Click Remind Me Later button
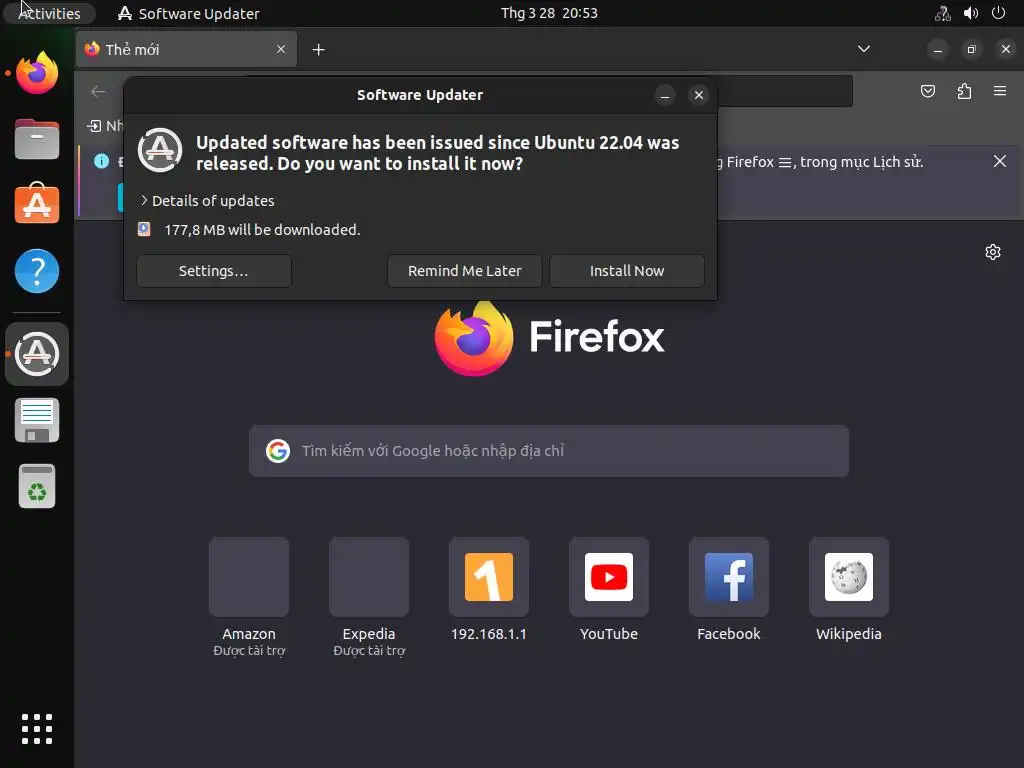Screen dimensions: 1024x768 click(464, 271)
